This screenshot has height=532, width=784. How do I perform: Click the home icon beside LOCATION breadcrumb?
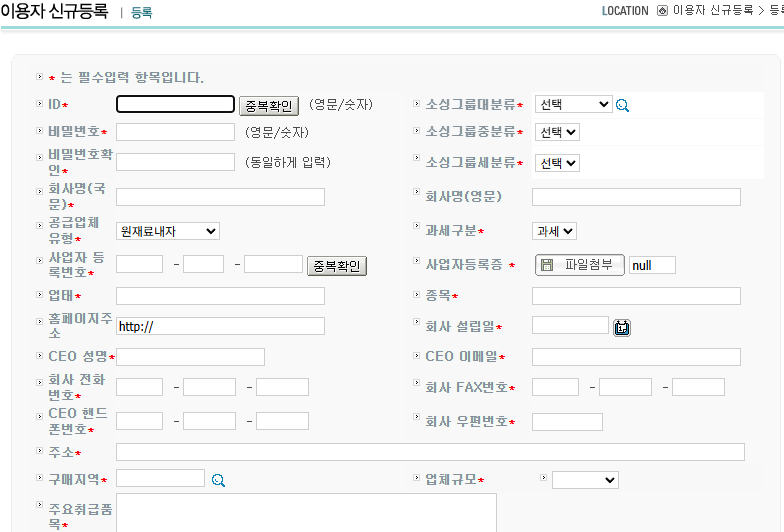point(662,10)
